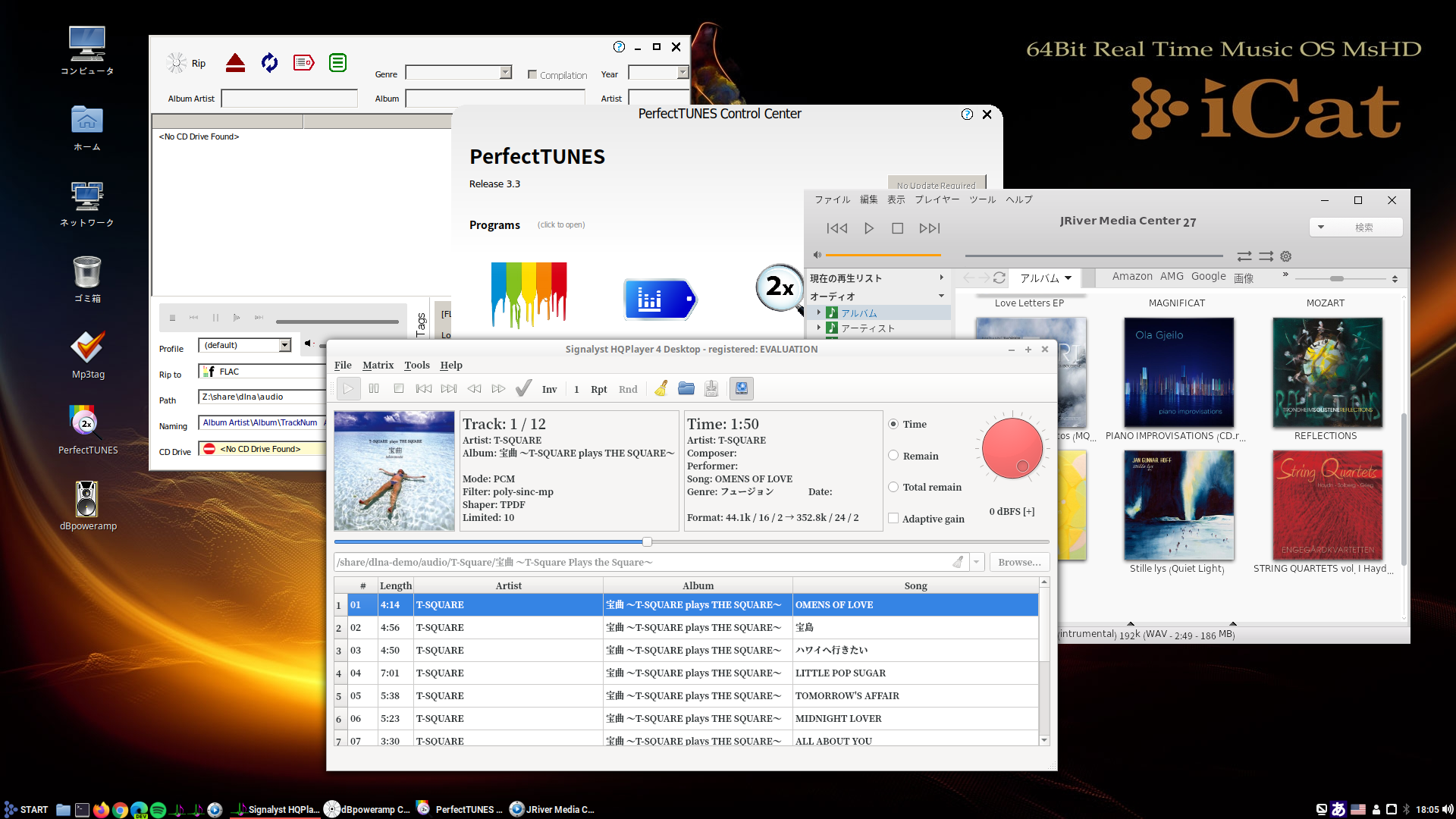Open the Profile (default) dropdown
Viewport: 1456px width, 819px height.
click(x=284, y=345)
